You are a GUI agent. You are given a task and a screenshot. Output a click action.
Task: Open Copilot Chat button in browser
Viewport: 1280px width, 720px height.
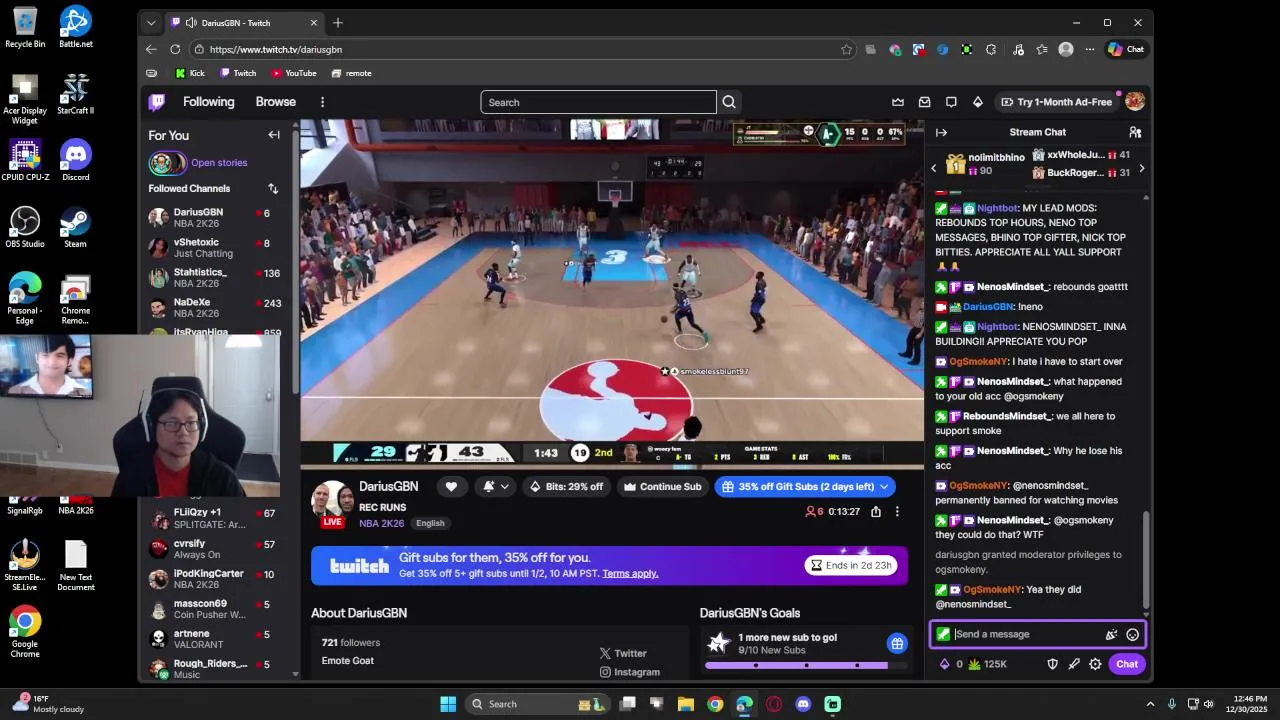(1126, 49)
